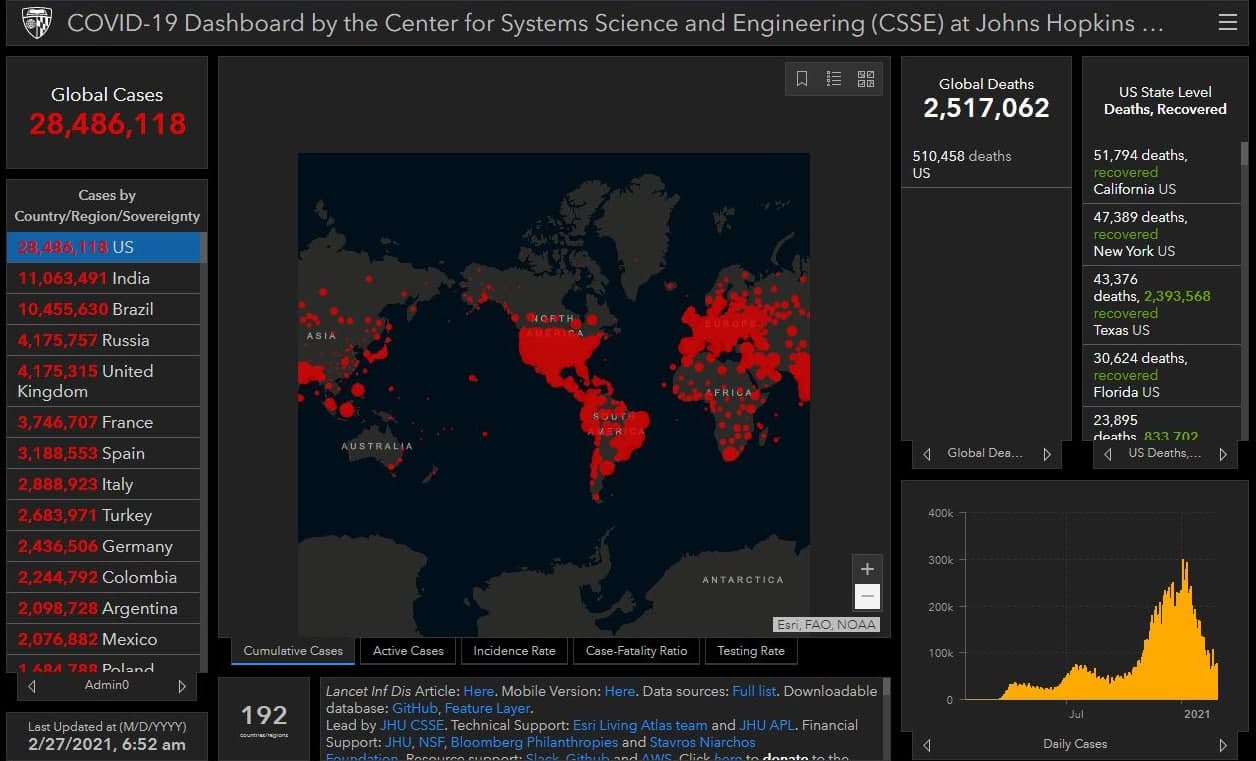Open Lancet article 'Here' link
Image resolution: width=1256 pixels, height=761 pixels.
click(x=478, y=691)
